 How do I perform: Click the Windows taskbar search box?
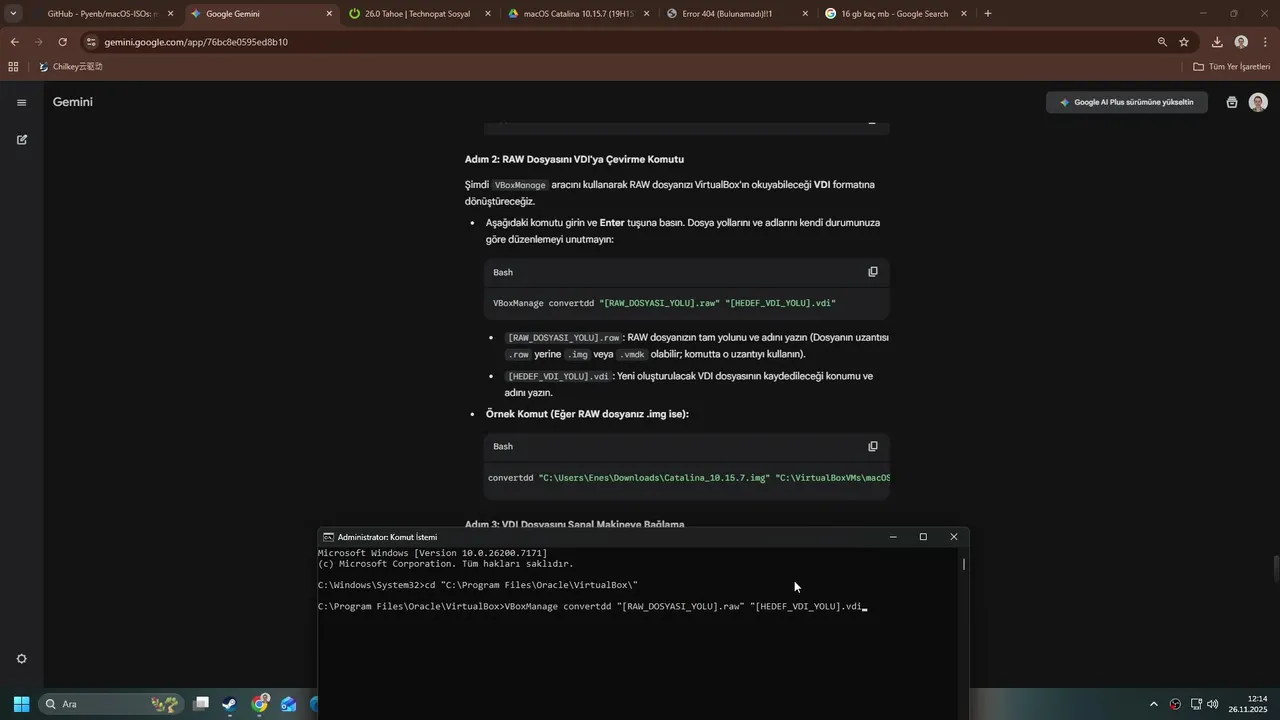(111, 704)
